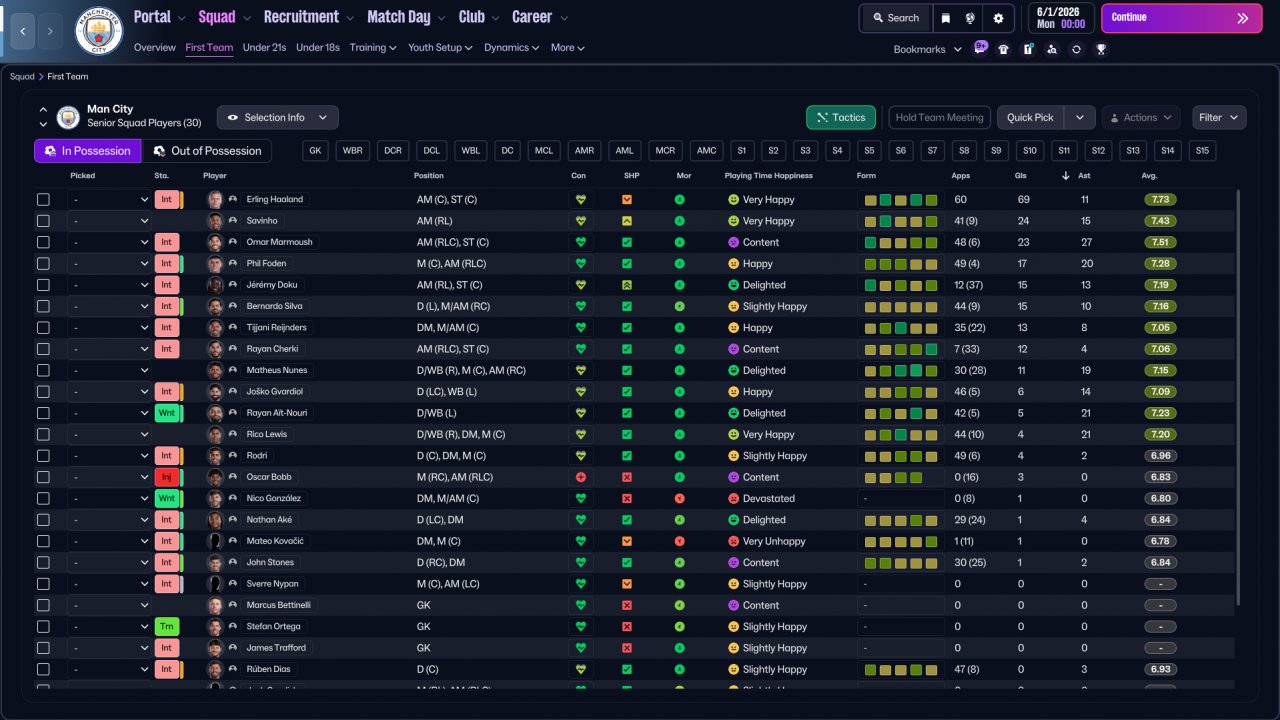Open settings via the gear icon
Screen dimensions: 1280x720
pyautogui.click(x=998, y=18)
